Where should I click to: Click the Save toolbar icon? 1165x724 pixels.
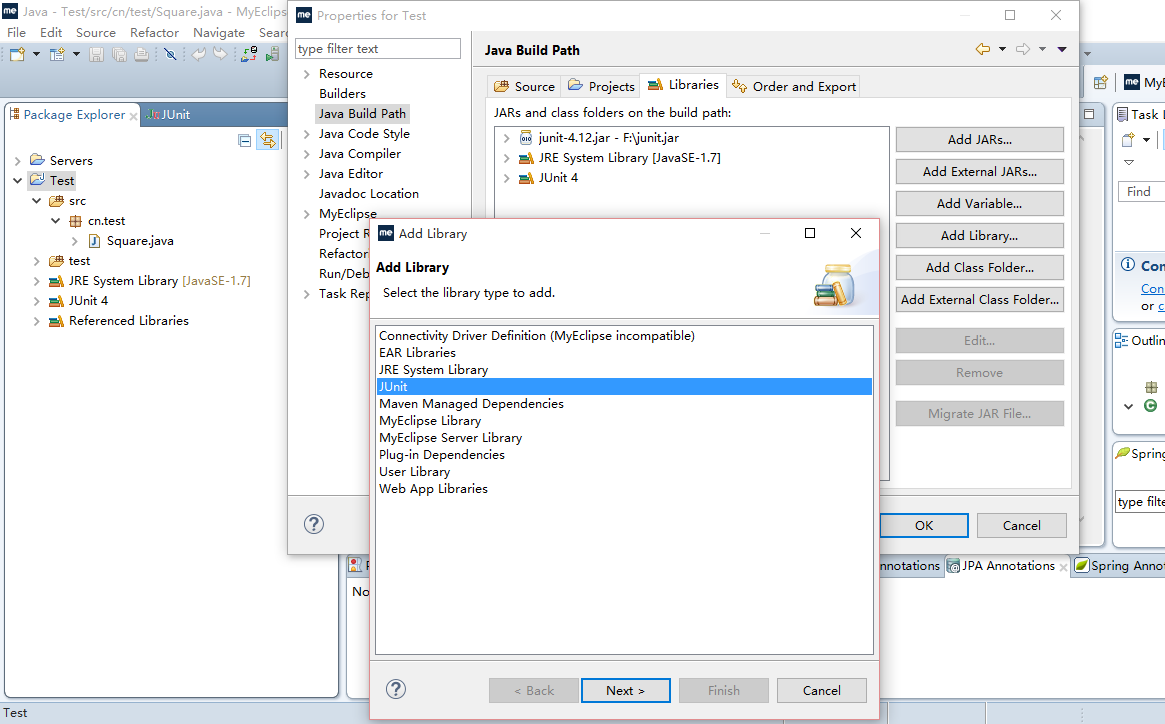96,54
